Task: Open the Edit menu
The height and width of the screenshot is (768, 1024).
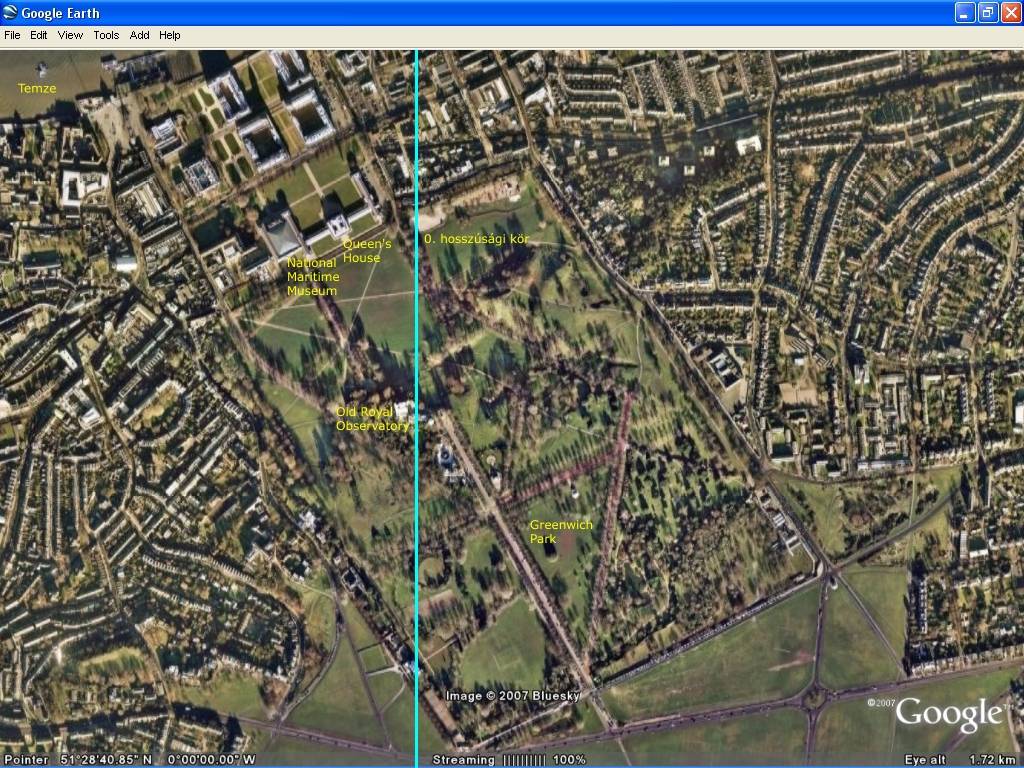Action: 39,35
